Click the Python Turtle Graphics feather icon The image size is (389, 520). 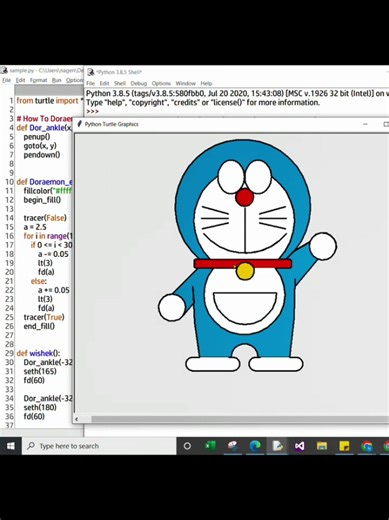tap(79, 124)
